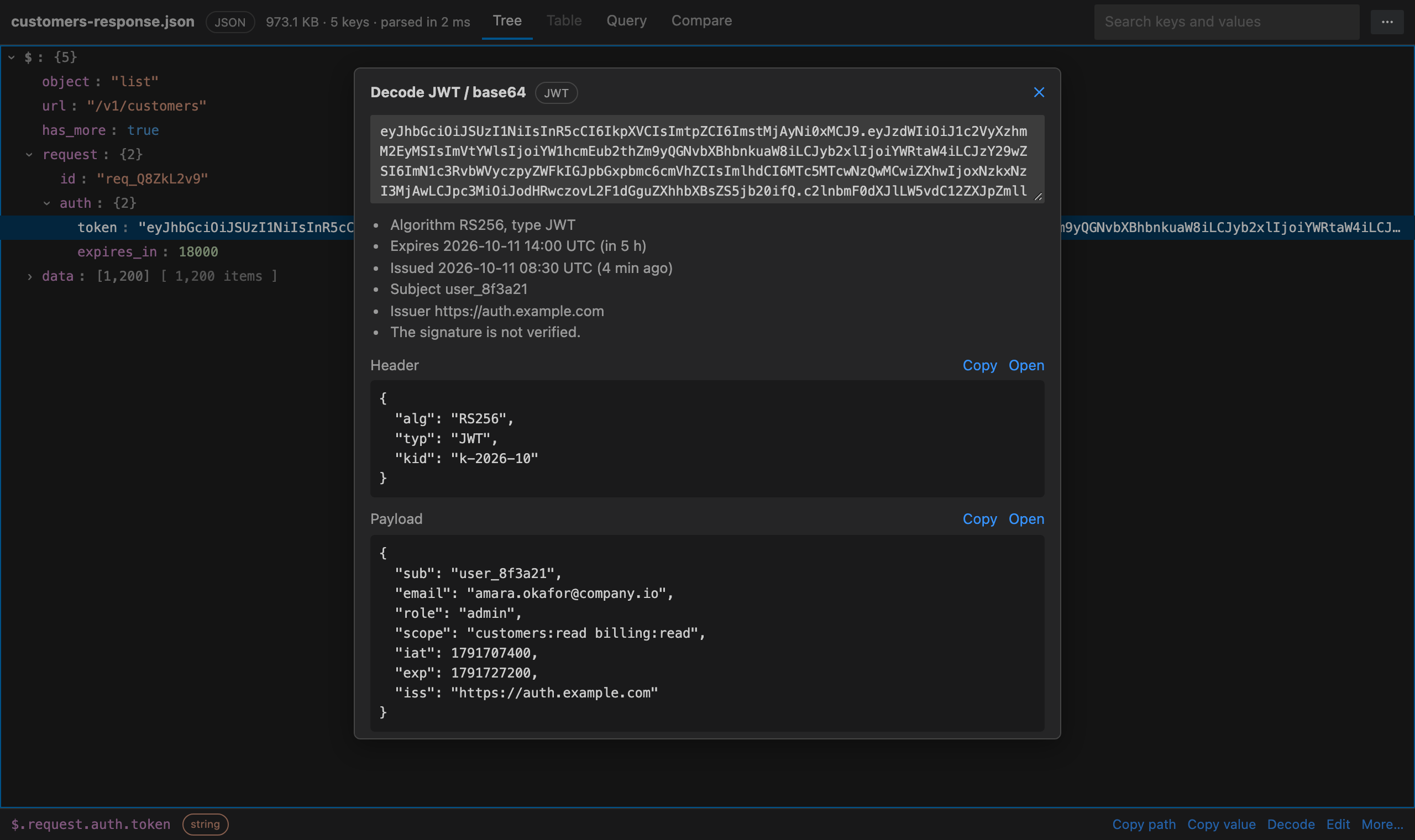Open the Header JSON
This screenshot has width=1415, height=840.
point(1026,365)
